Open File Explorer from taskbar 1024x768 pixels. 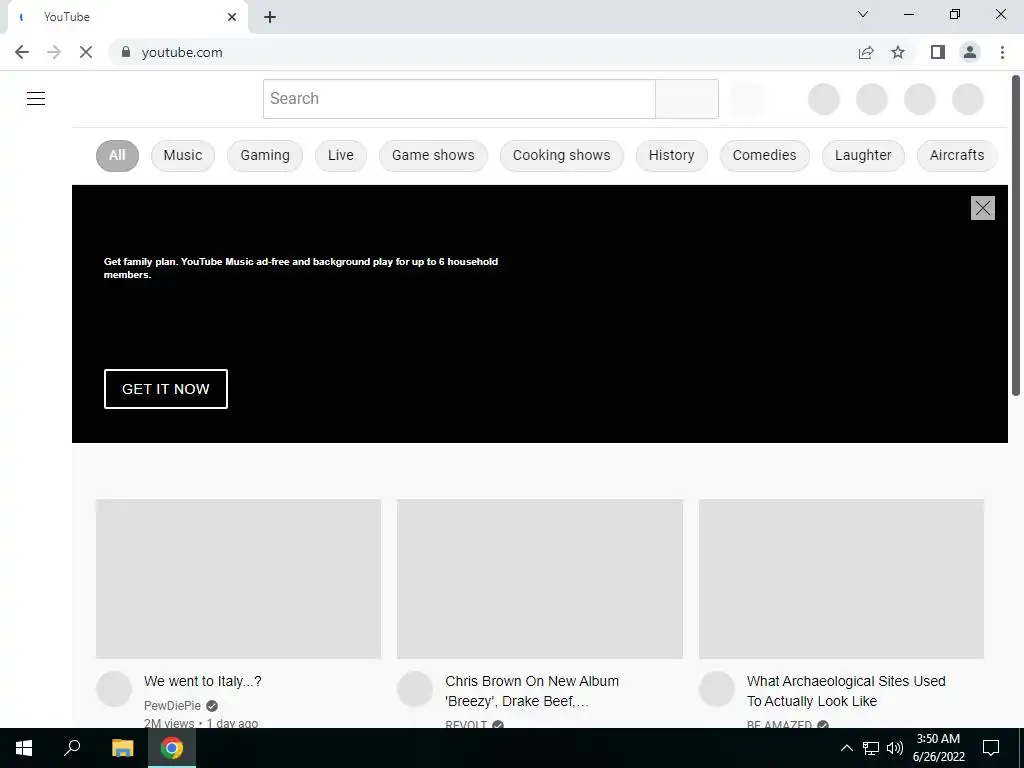click(122, 748)
